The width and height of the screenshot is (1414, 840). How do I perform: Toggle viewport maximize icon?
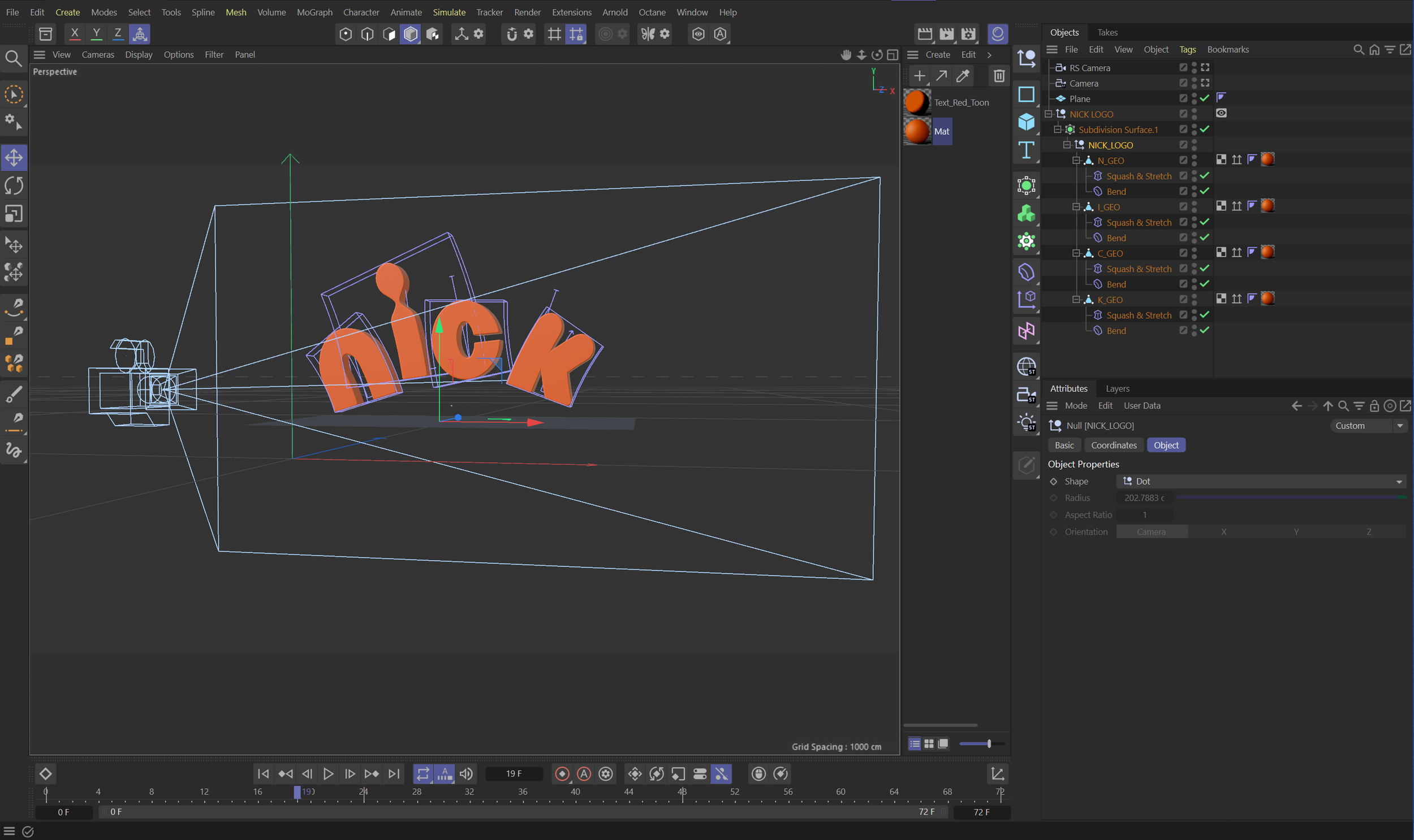point(893,54)
